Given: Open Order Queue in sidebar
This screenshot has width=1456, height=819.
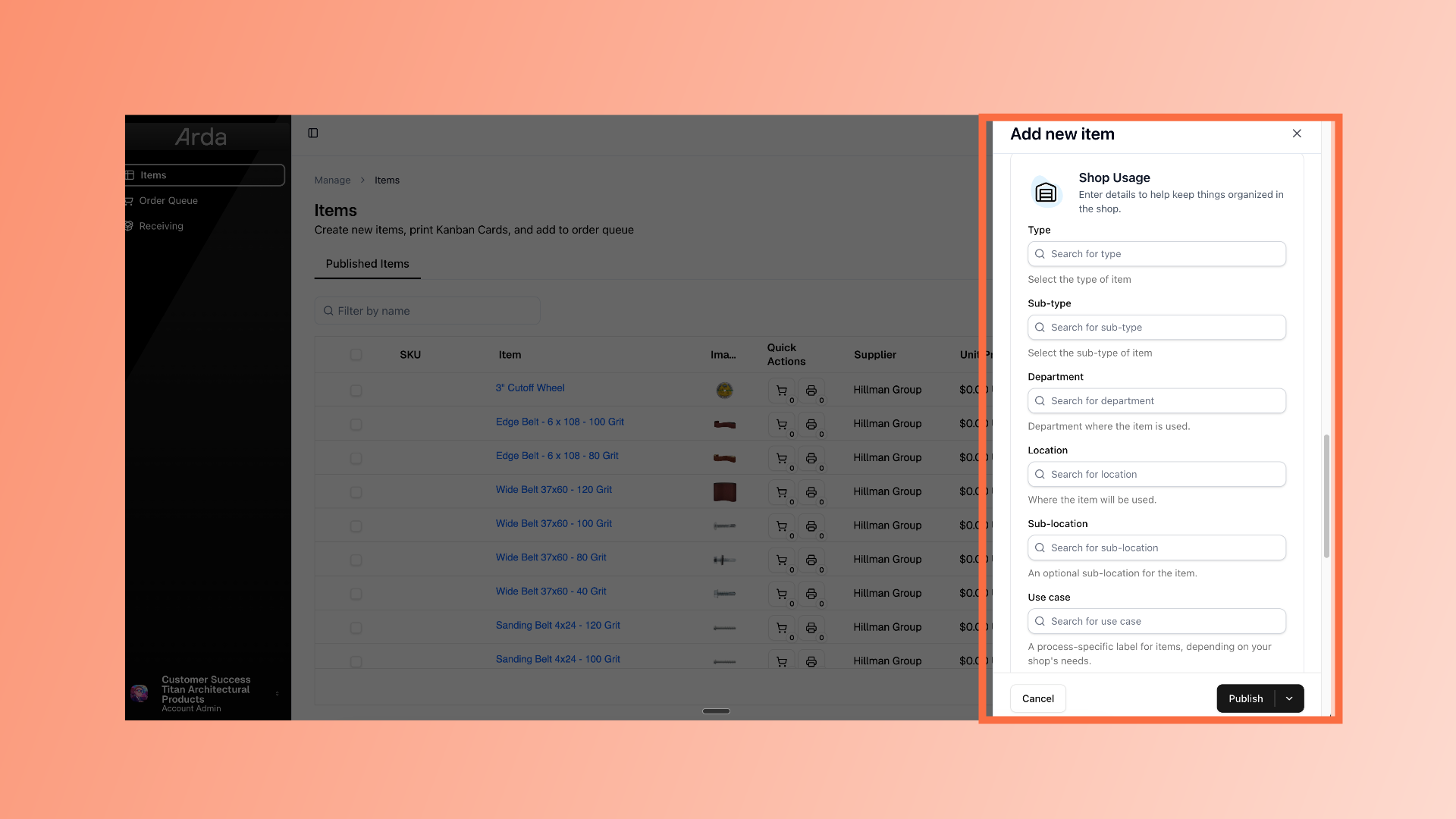Looking at the screenshot, I should tap(168, 201).
